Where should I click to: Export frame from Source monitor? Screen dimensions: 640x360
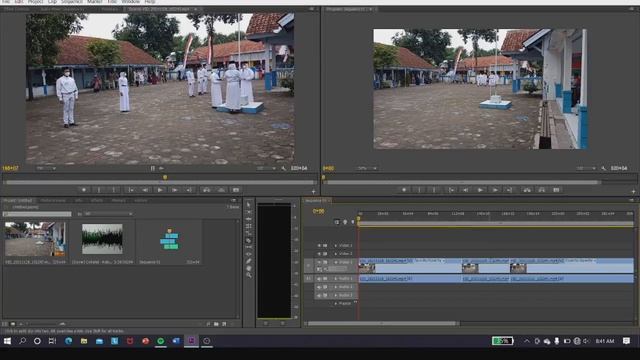pyautogui.click(x=236, y=190)
